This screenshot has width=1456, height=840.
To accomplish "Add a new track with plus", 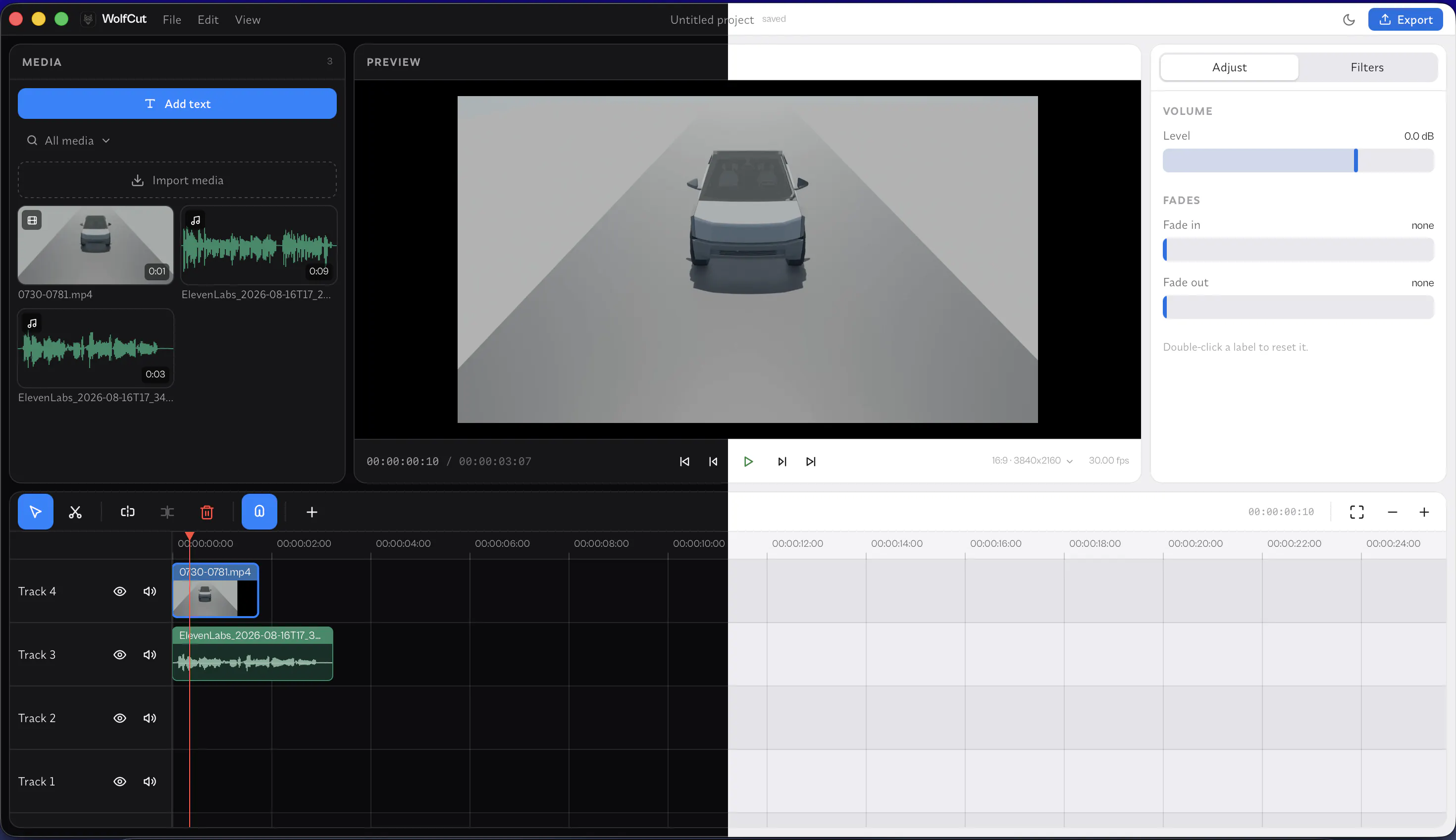I will coord(312,512).
